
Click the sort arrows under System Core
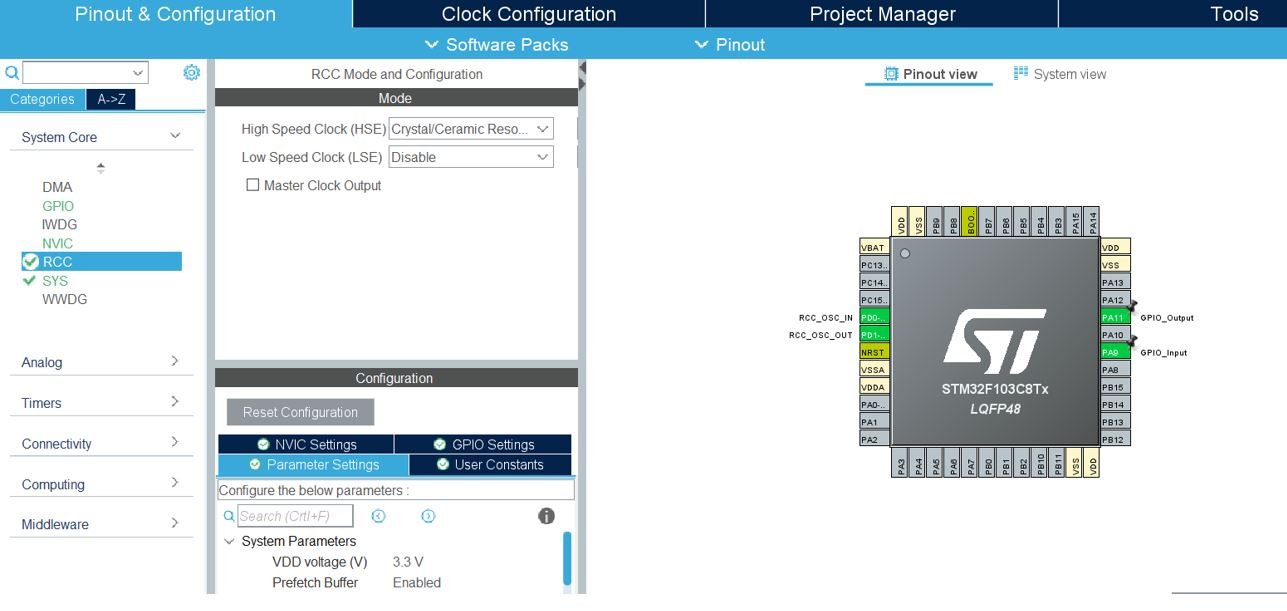click(101, 167)
